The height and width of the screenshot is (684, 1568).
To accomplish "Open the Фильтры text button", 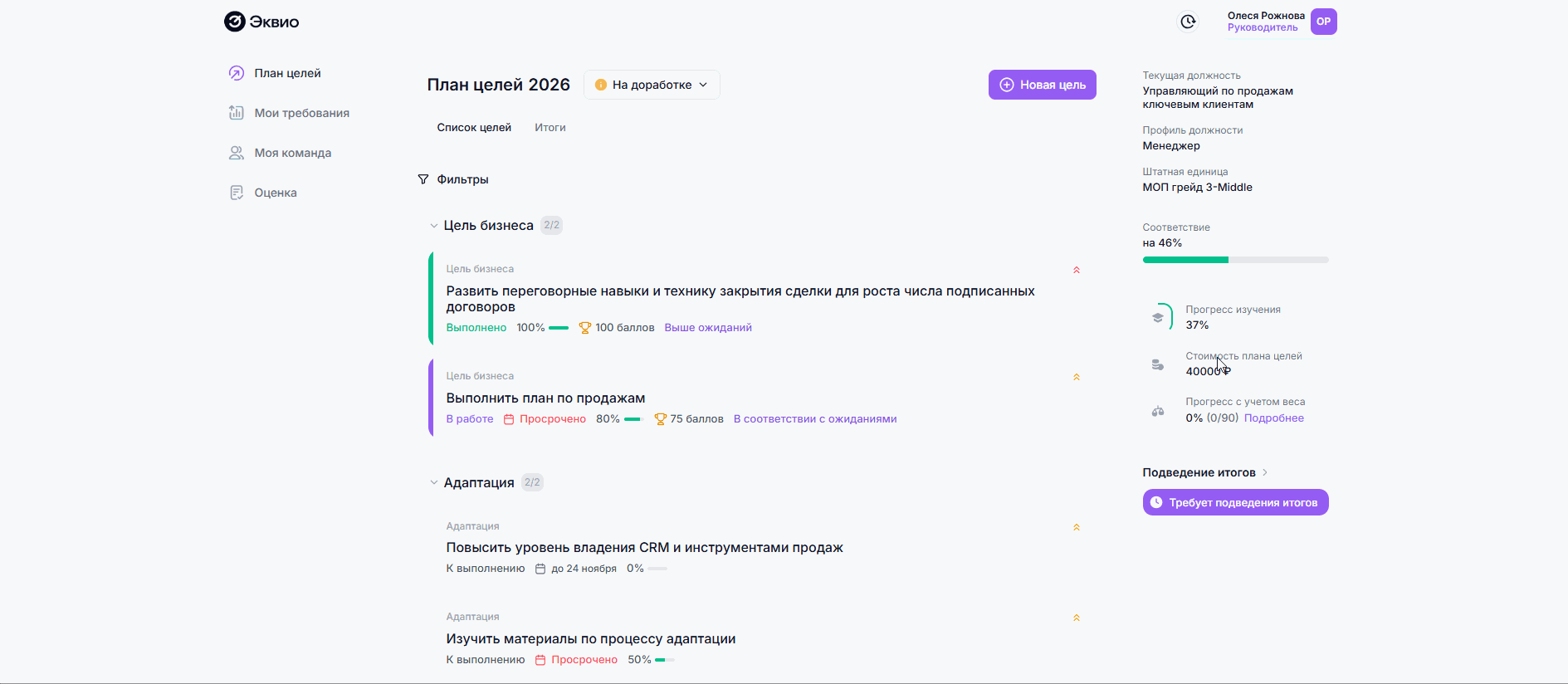I will 462,179.
